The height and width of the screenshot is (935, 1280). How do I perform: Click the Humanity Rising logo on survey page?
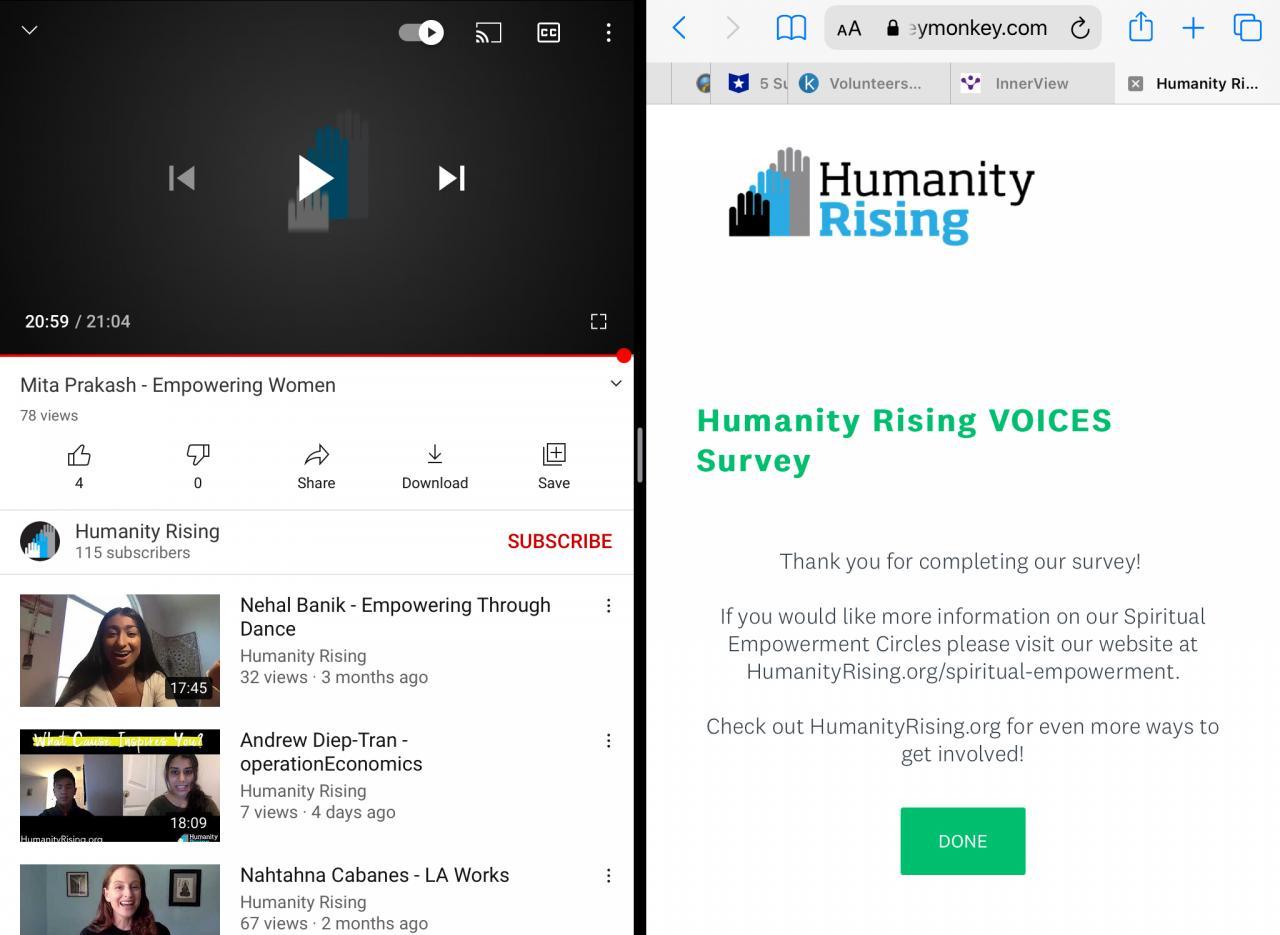881,196
